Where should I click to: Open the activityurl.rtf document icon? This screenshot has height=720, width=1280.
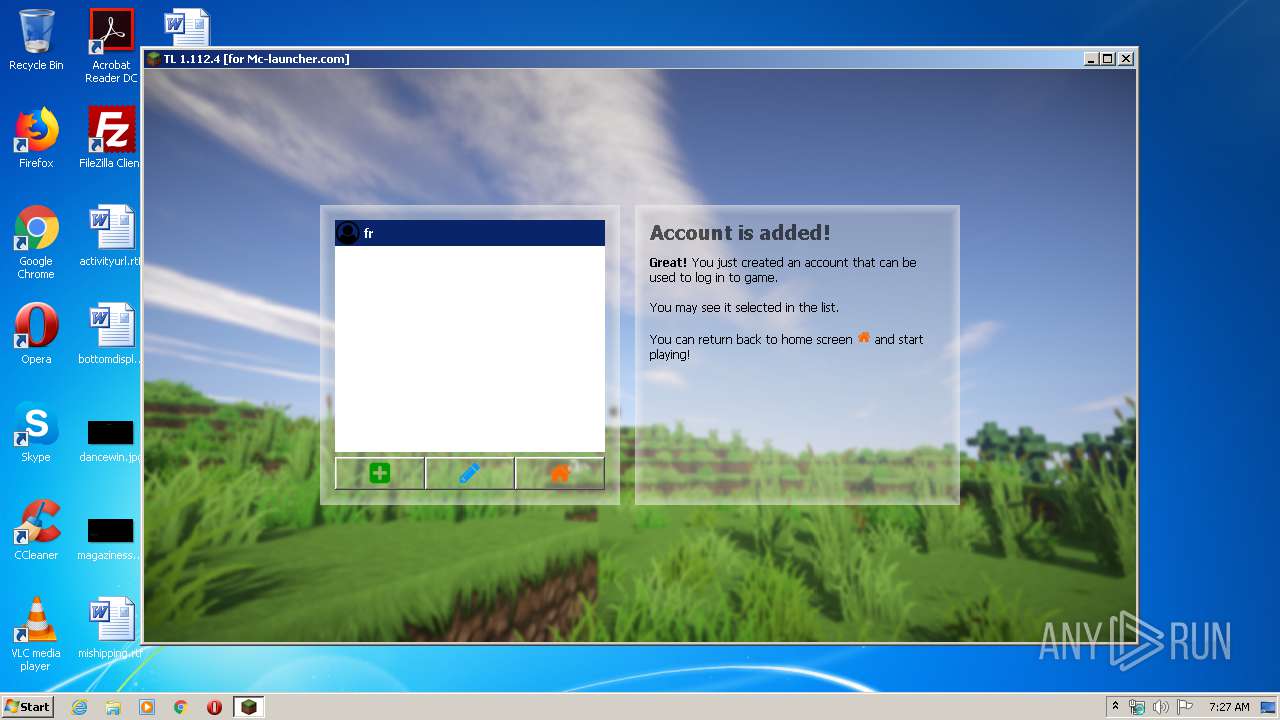click(x=111, y=236)
